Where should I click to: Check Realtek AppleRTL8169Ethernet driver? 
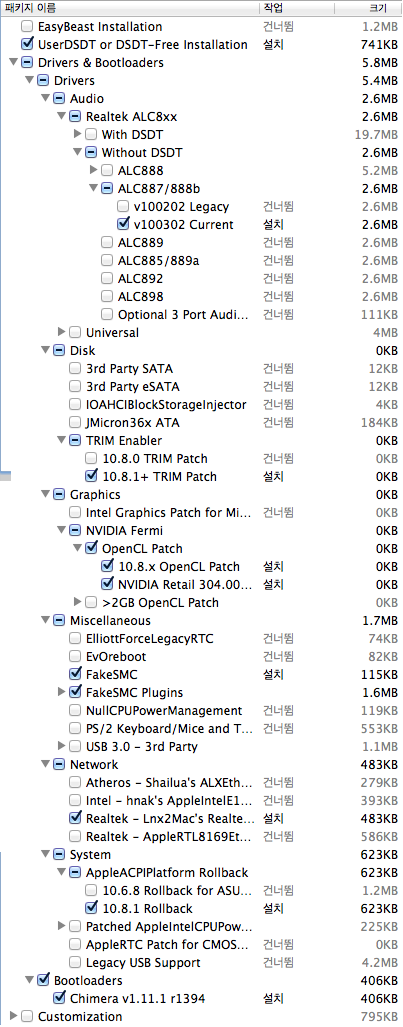[75, 836]
